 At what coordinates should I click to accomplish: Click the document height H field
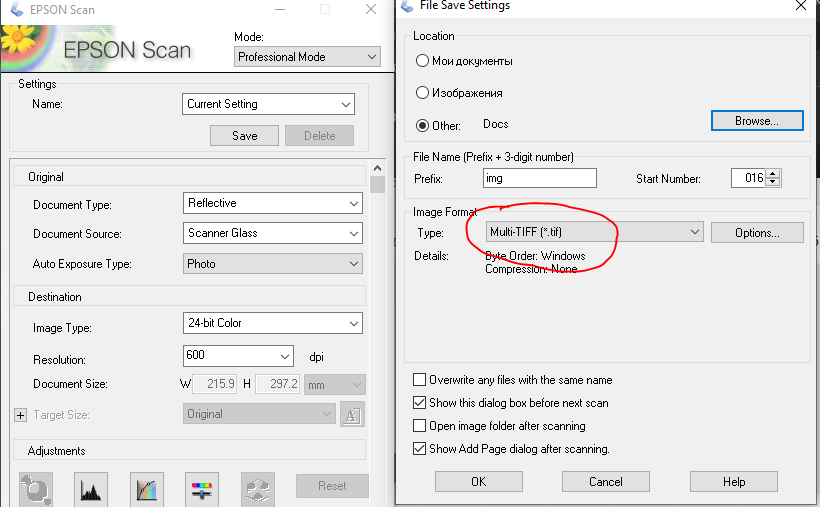coord(278,384)
